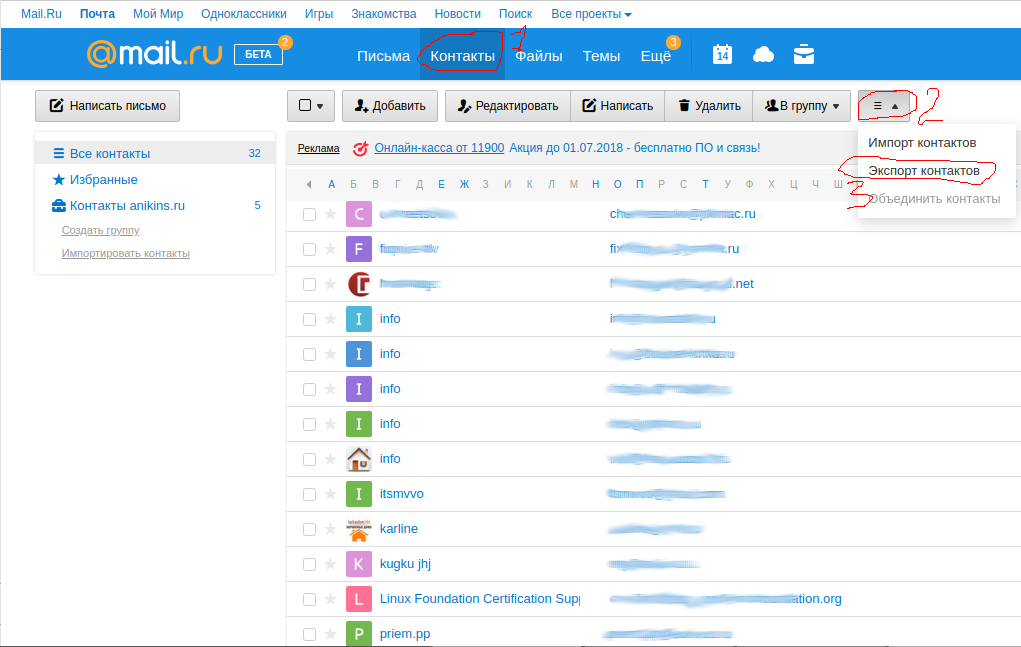Click the Добавить contact button
Image resolution: width=1021 pixels, height=647 pixels.
tap(390, 106)
